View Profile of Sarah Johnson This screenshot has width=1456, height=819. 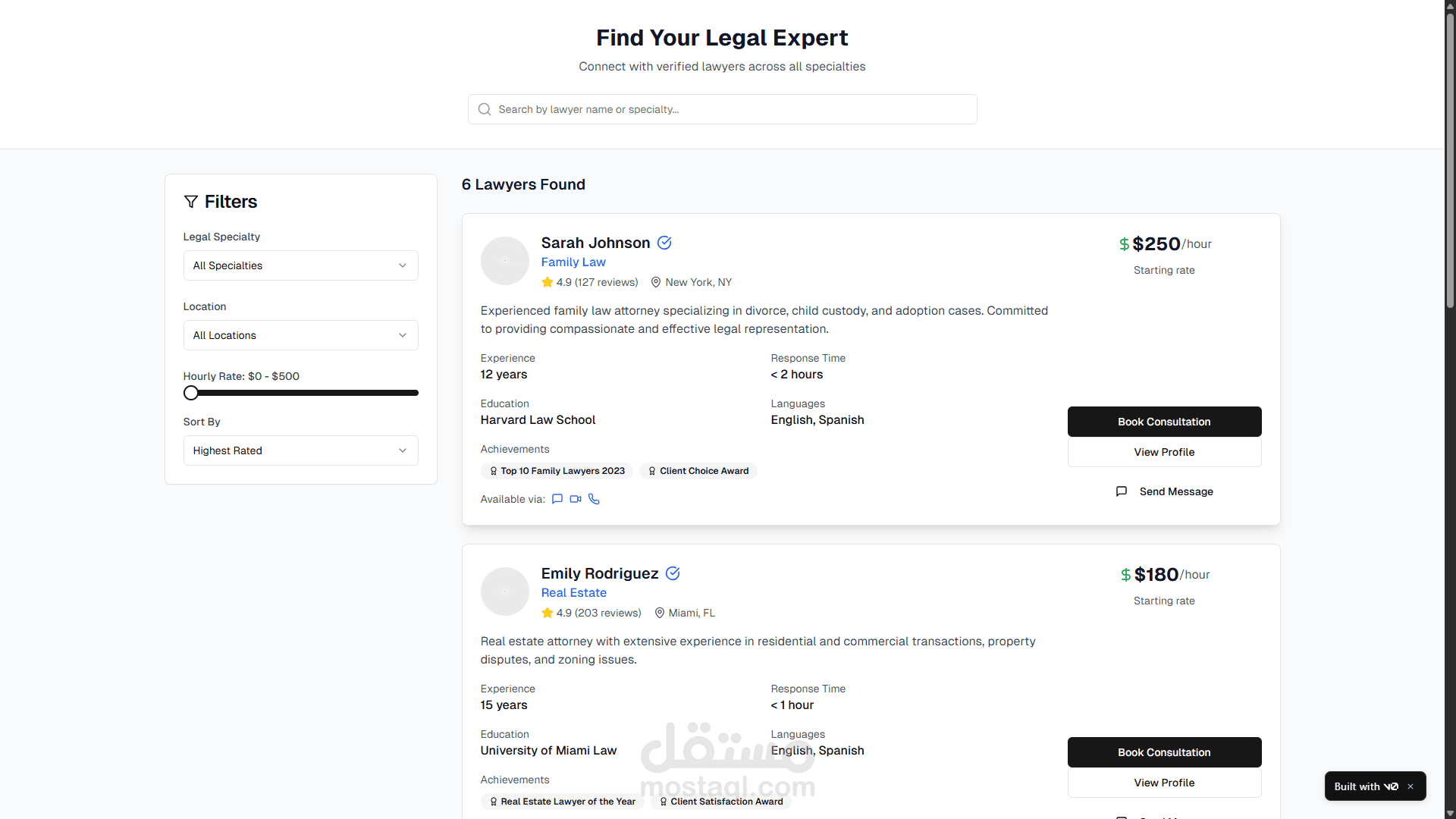(x=1164, y=452)
